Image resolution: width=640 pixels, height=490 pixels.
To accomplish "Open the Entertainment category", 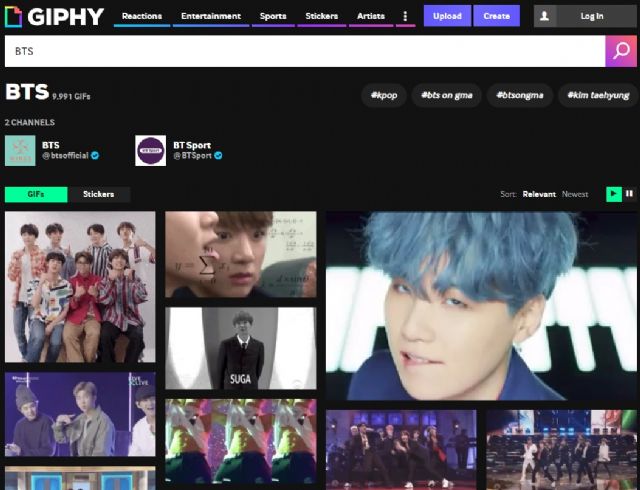I will (x=211, y=16).
